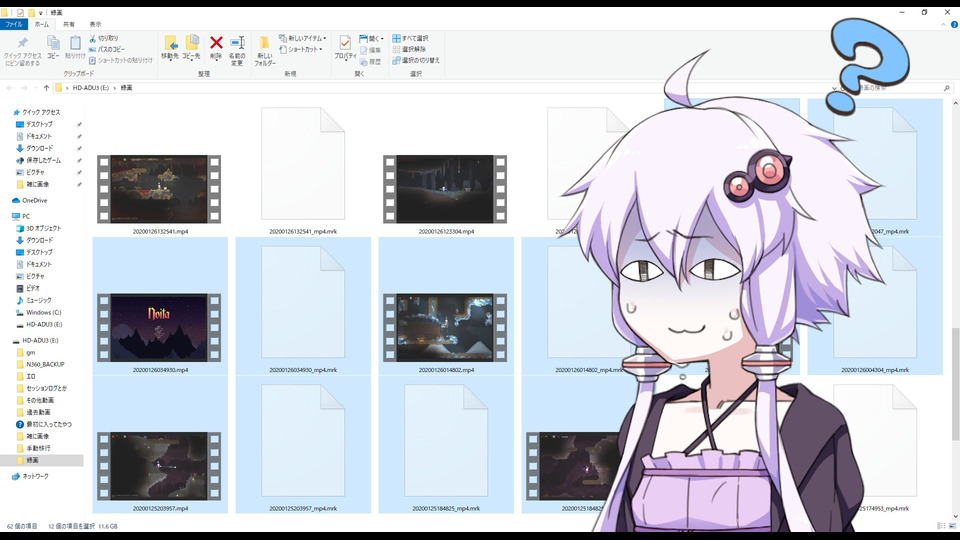Select the 20200126123304.mp4 video thumbnail
The width and height of the screenshot is (960, 540).
[x=445, y=189]
